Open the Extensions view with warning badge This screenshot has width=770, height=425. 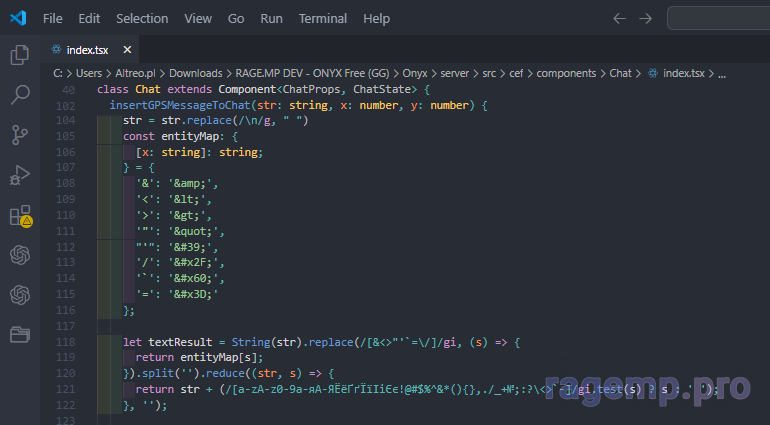[x=20, y=215]
